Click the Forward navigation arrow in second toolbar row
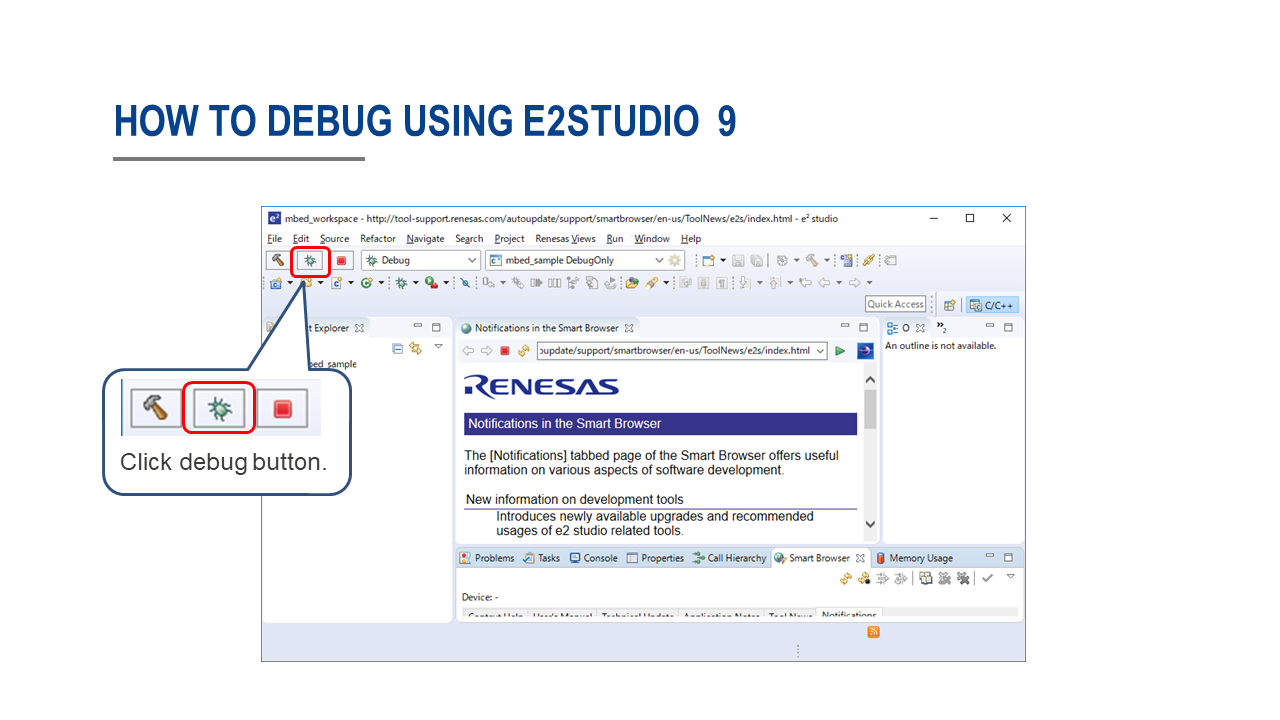 pyautogui.click(x=854, y=283)
